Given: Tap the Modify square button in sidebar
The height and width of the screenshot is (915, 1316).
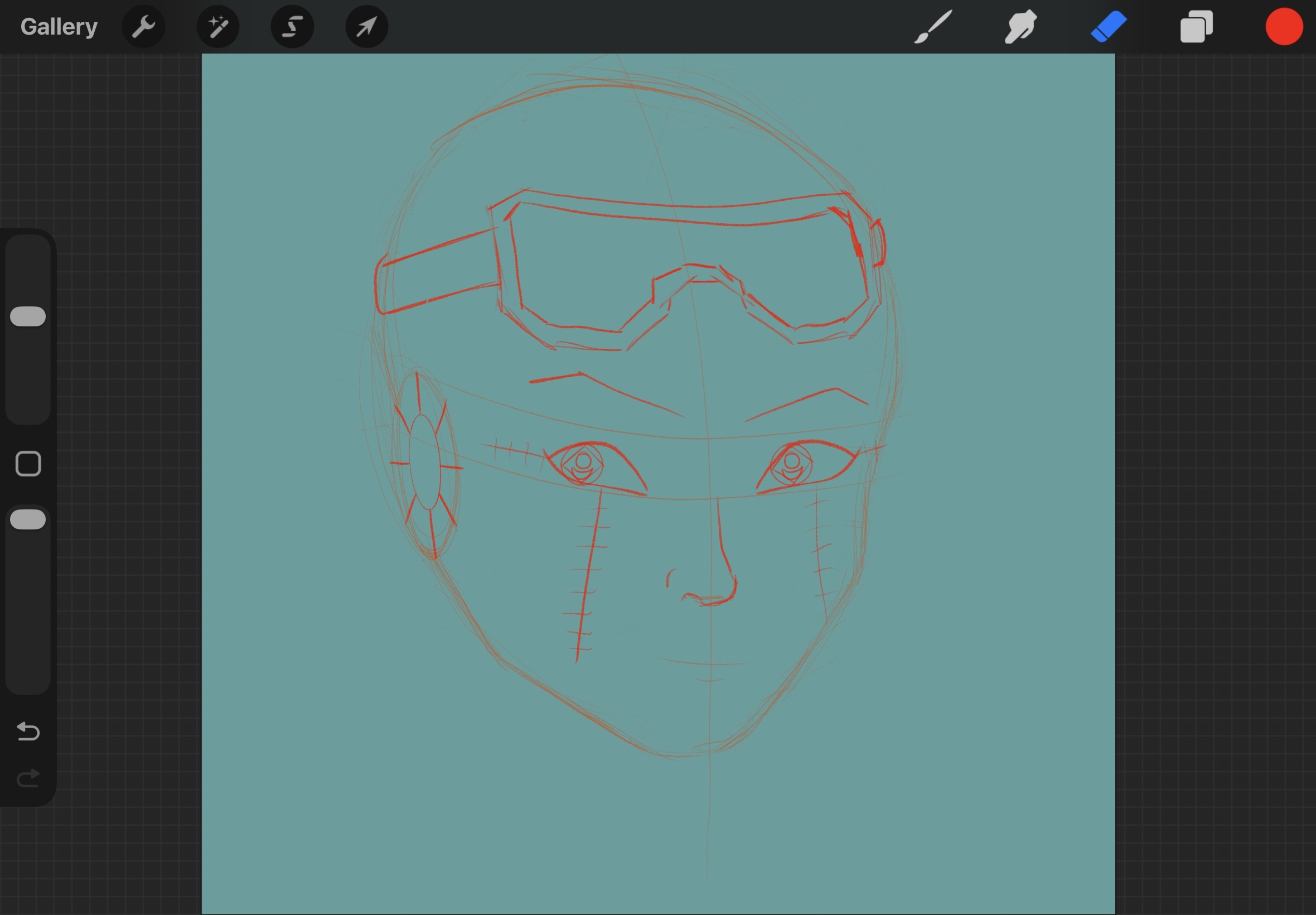Looking at the screenshot, I should point(28,464).
